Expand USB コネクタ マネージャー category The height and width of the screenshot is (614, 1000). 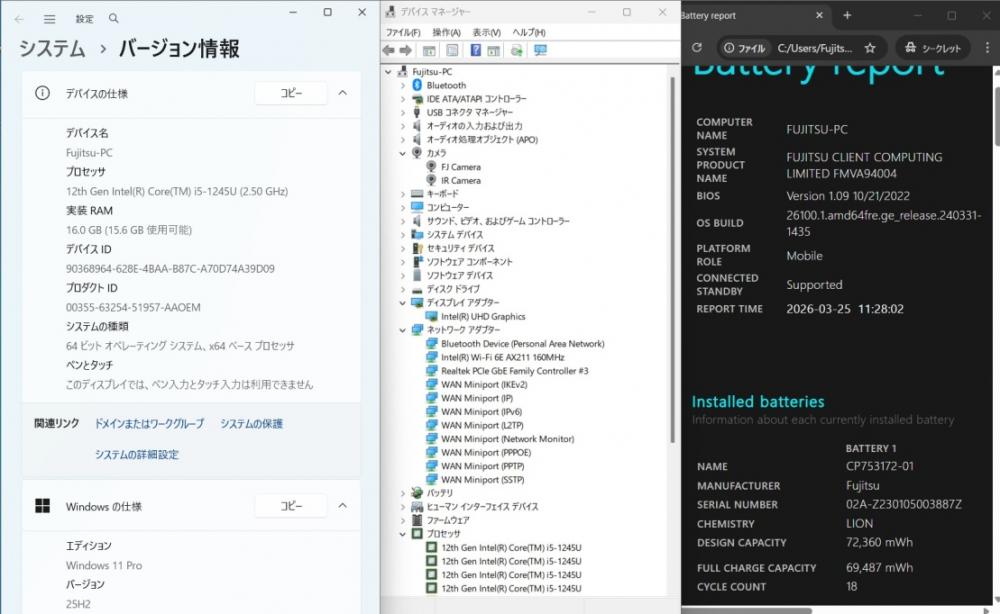[x=402, y=112]
